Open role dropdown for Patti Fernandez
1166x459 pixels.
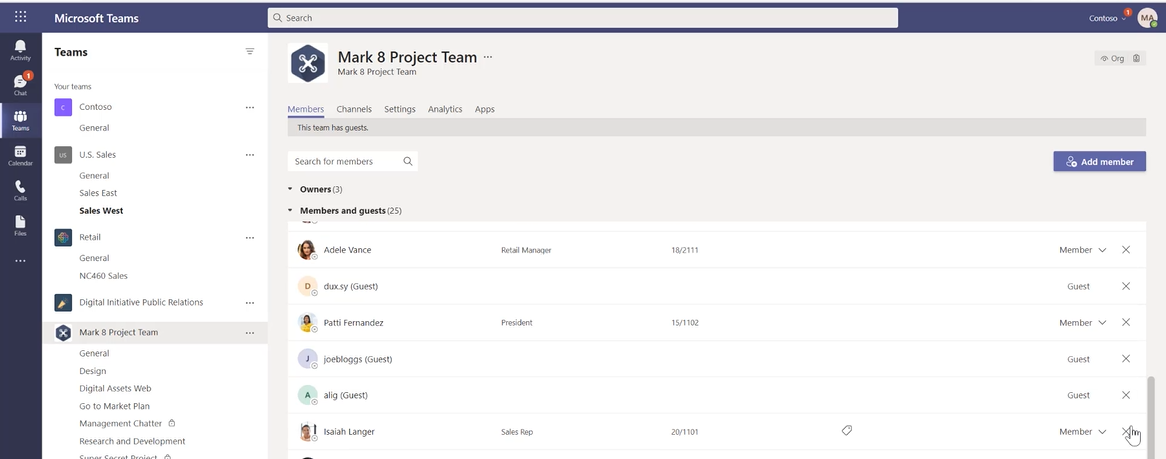[1083, 323]
